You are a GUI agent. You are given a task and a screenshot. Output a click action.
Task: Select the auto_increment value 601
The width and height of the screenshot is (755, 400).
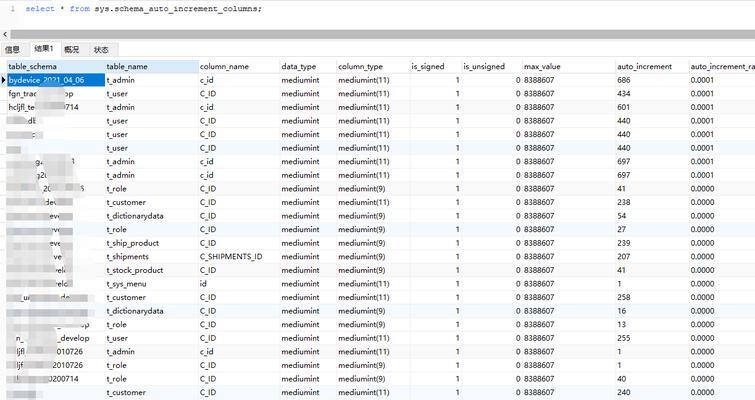tap(624, 107)
